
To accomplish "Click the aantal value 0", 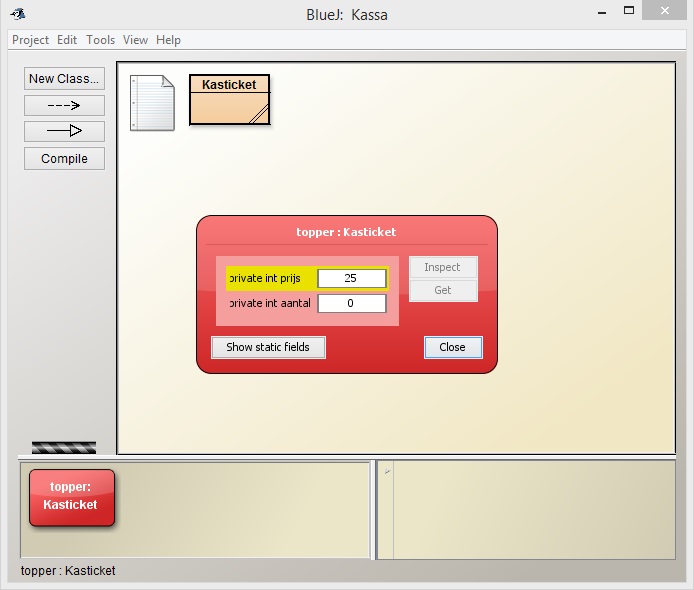I will click(351, 303).
